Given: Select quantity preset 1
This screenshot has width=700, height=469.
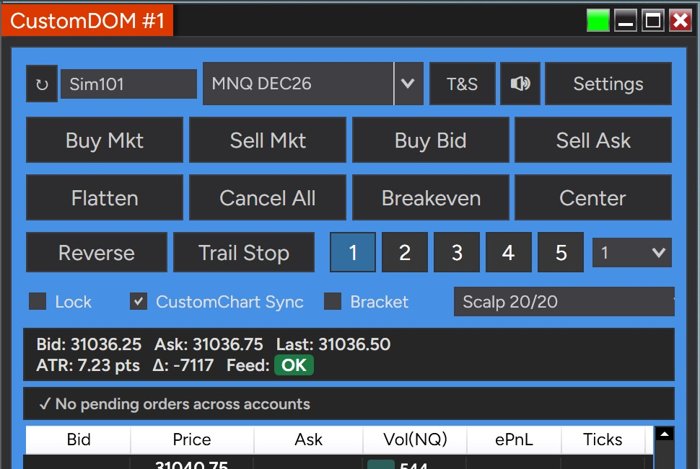Looking at the screenshot, I should coord(353,253).
